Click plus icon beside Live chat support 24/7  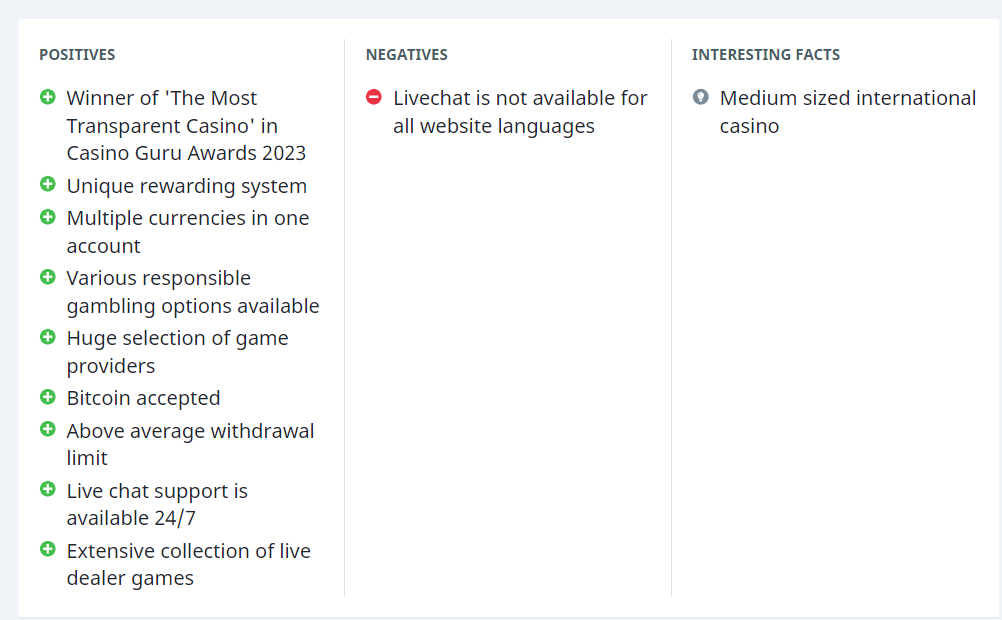click(x=47, y=489)
